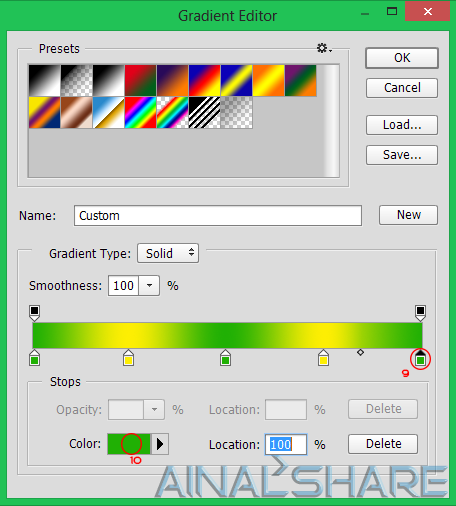The width and height of the screenshot is (456, 506).
Task: Select the rightmost green color stop
Action: point(420,358)
